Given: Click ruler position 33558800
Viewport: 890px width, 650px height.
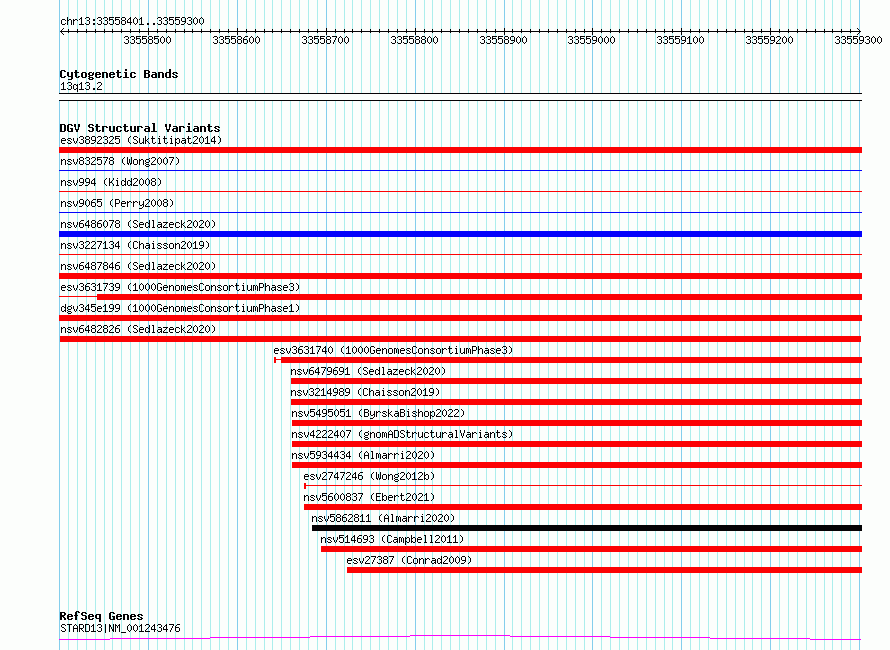Looking at the screenshot, I should [414, 40].
